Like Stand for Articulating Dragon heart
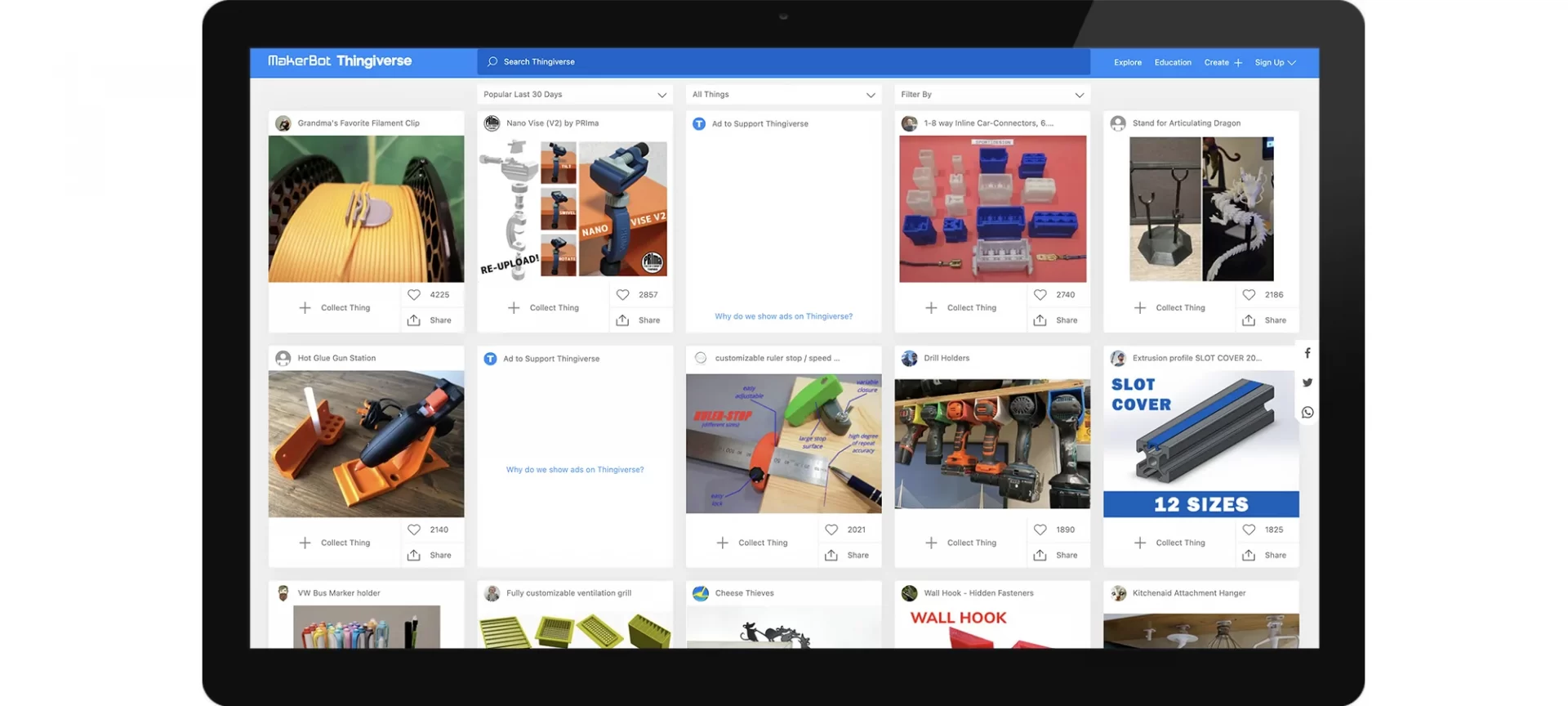1568x706 pixels. 1249,295
